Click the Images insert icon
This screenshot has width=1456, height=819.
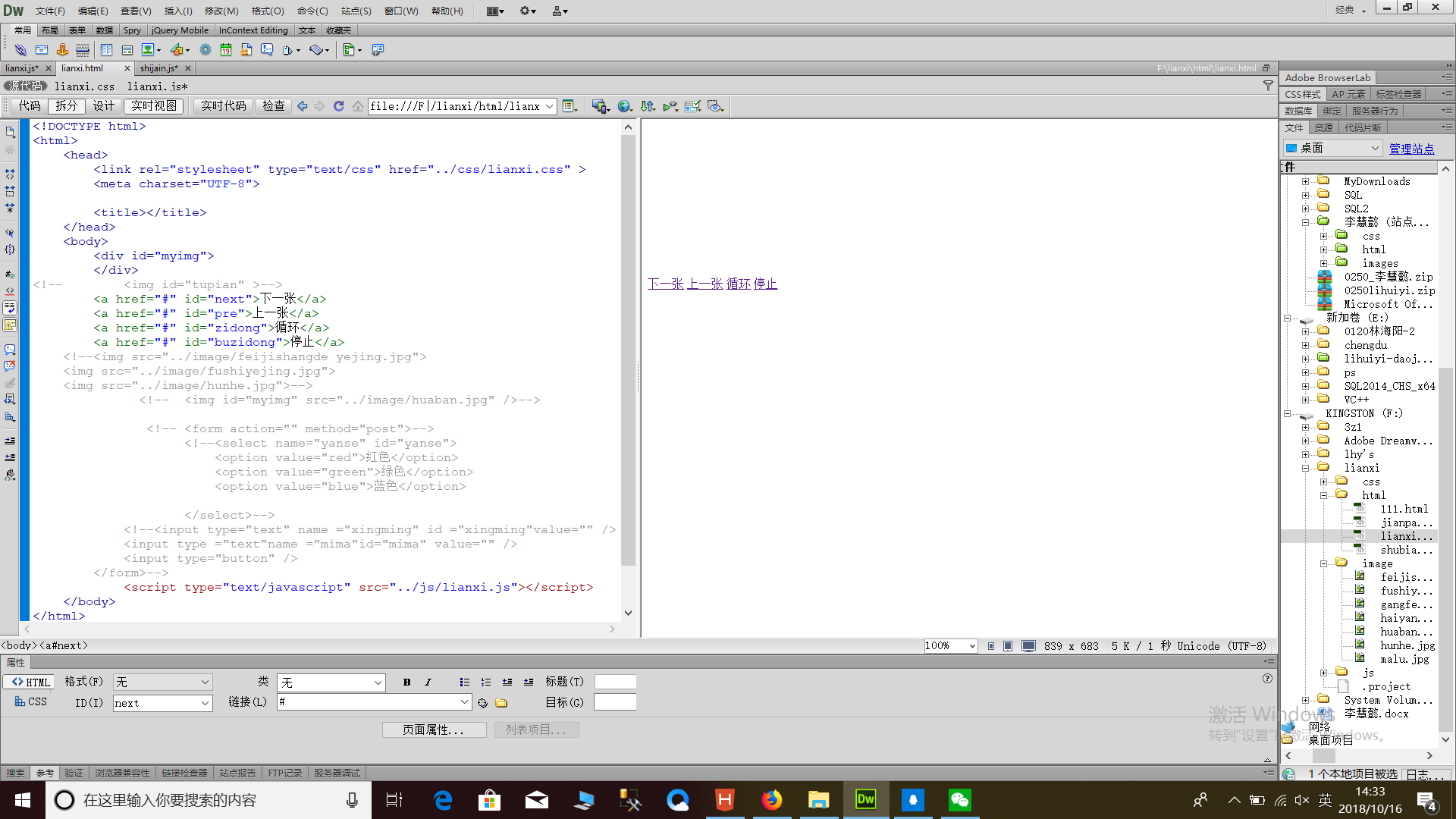click(150, 50)
